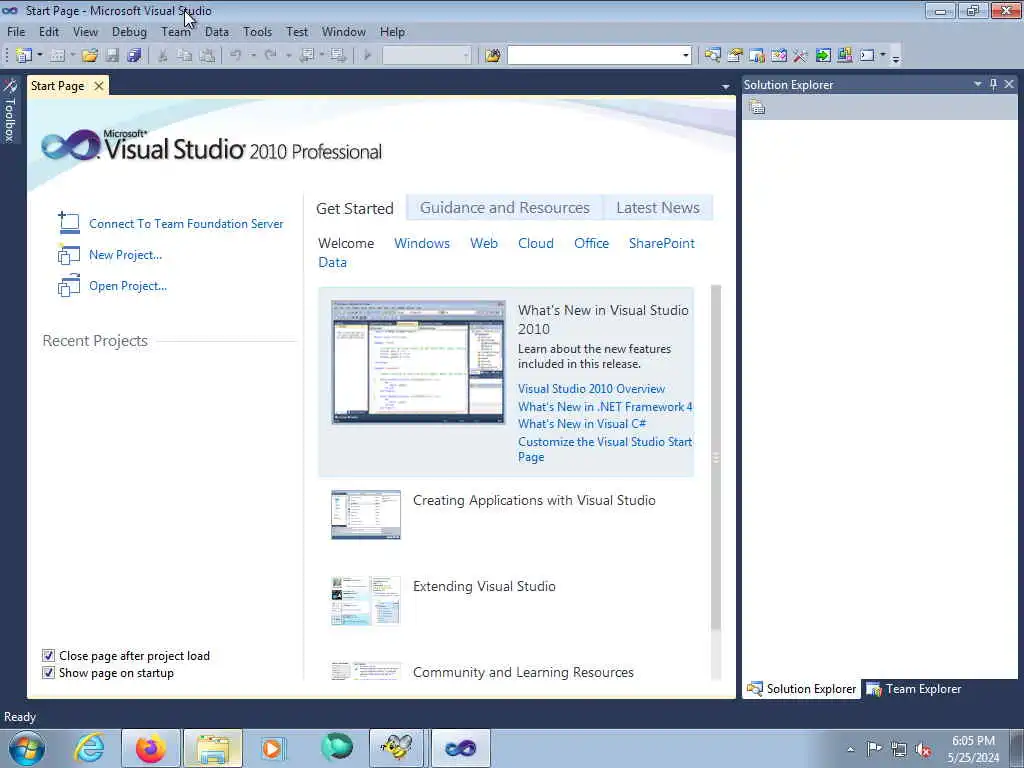Open the Redo history dropdown arrow

(x=288, y=56)
